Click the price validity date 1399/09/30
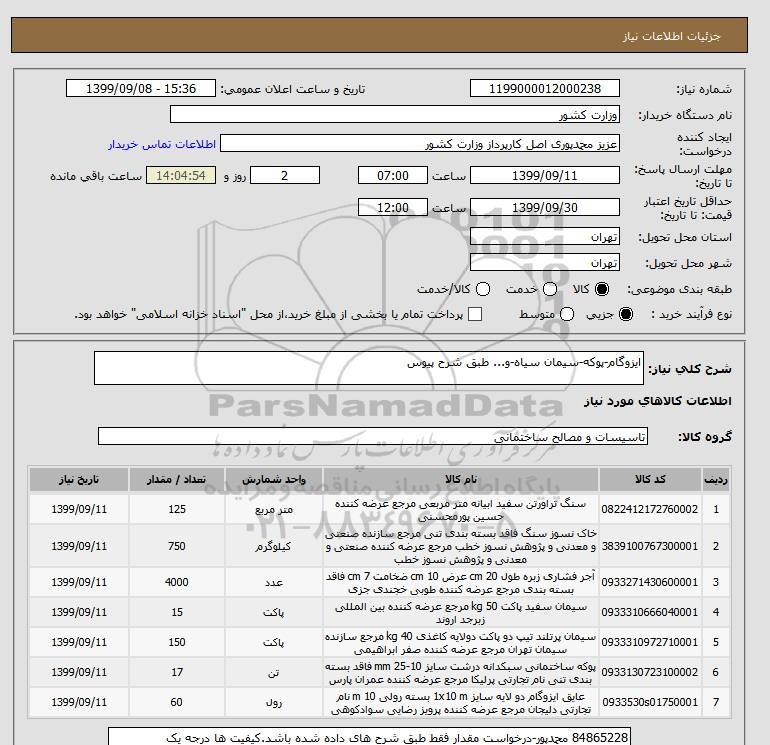This screenshot has height=745, width=770. pyautogui.click(x=545, y=207)
